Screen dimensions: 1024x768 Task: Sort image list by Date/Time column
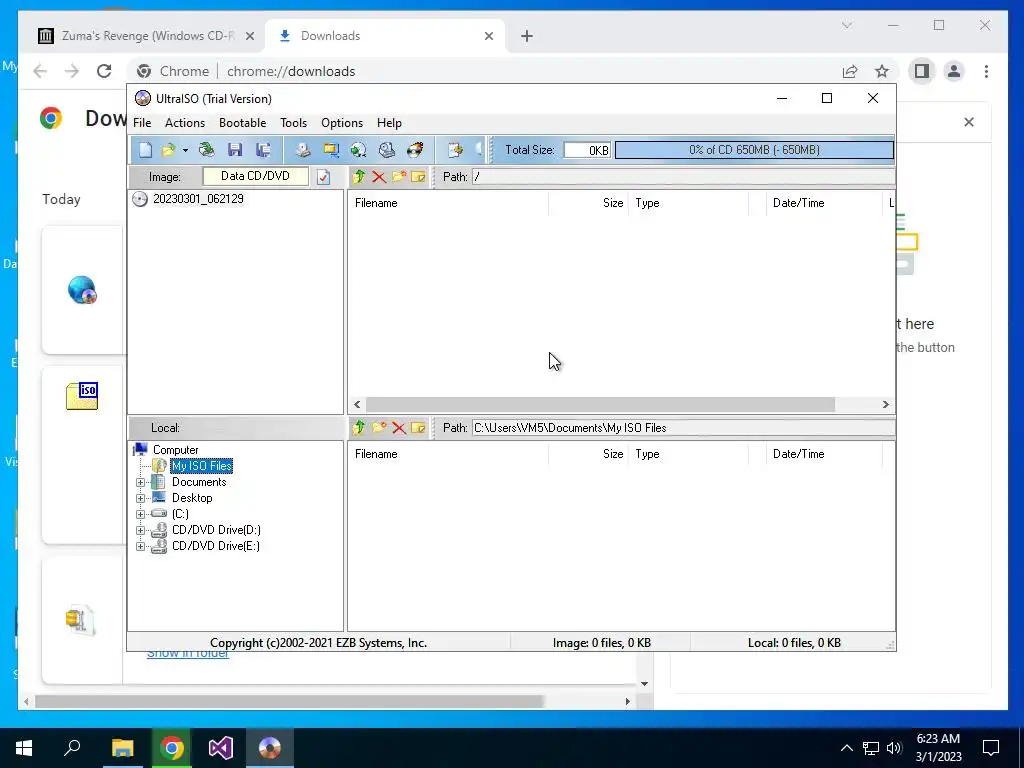(824, 203)
